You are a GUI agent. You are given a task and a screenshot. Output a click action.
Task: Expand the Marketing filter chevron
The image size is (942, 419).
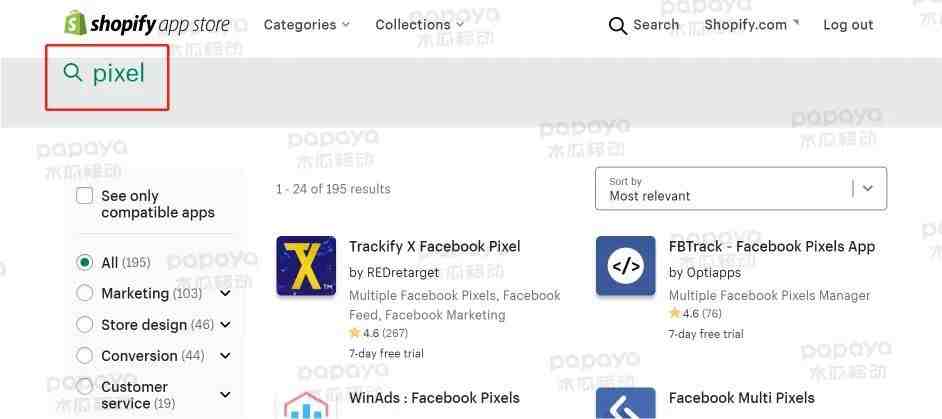(x=225, y=293)
